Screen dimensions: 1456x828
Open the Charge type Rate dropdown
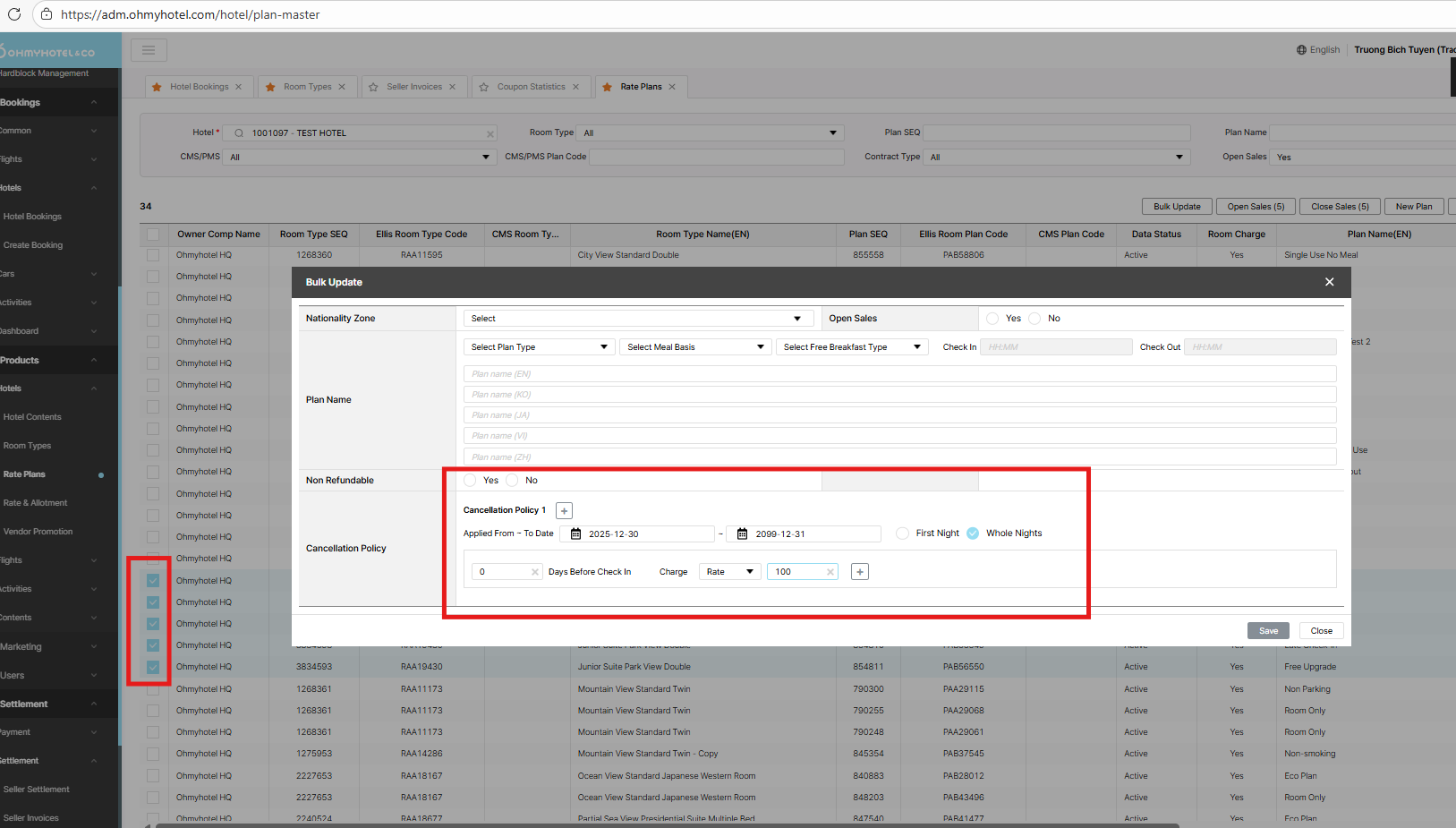point(729,572)
